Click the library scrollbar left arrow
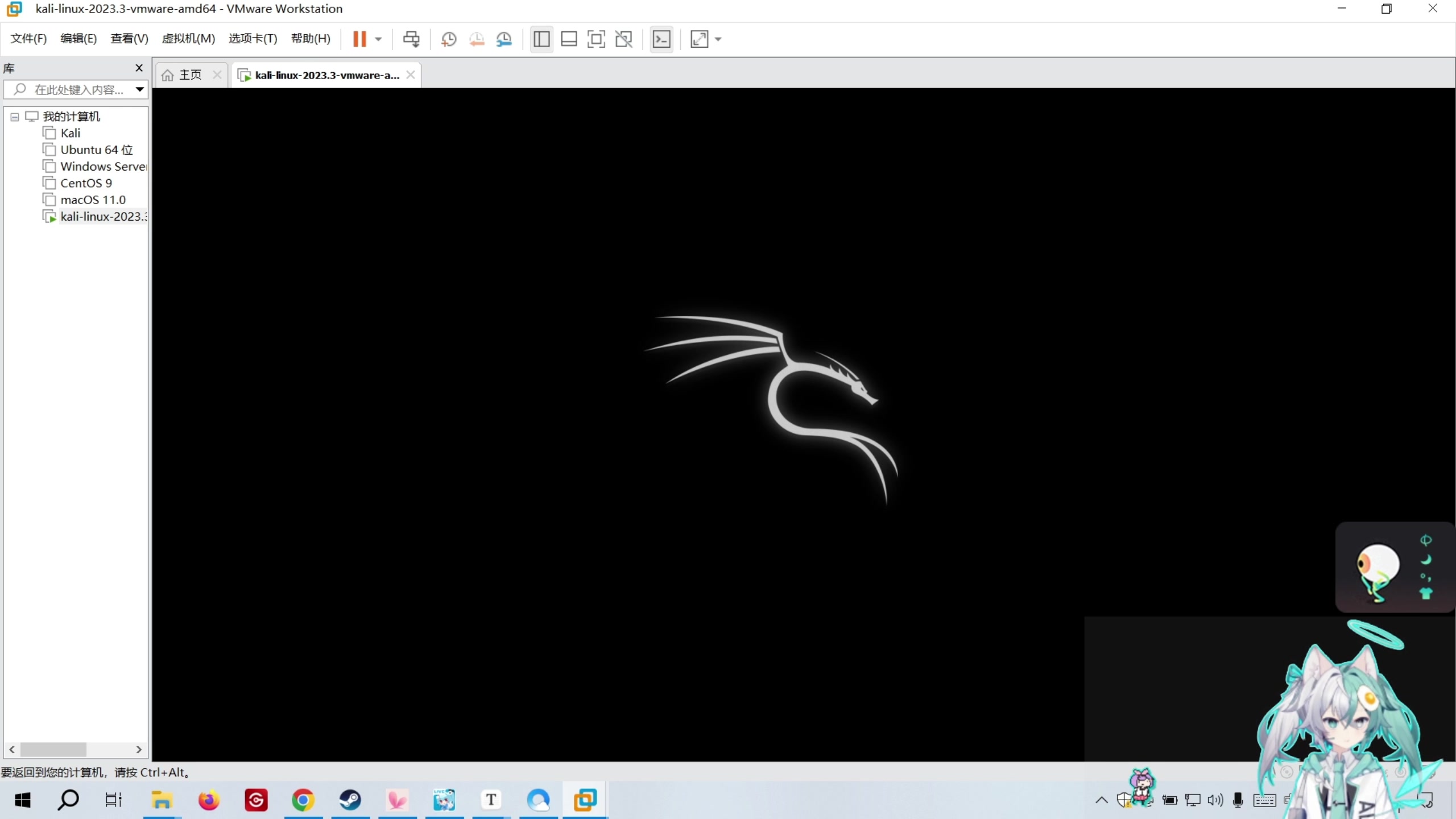The image size is (1456, 819). (x=12, y=750)
